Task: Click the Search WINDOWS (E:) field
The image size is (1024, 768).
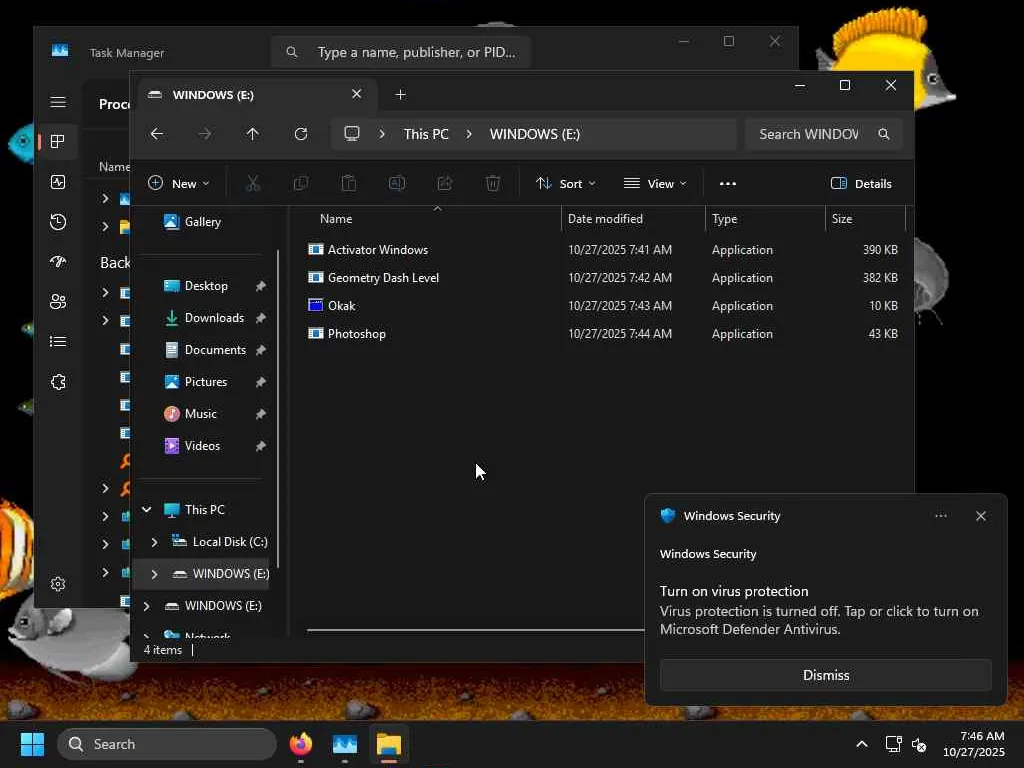Action: [x=808, y=134]
